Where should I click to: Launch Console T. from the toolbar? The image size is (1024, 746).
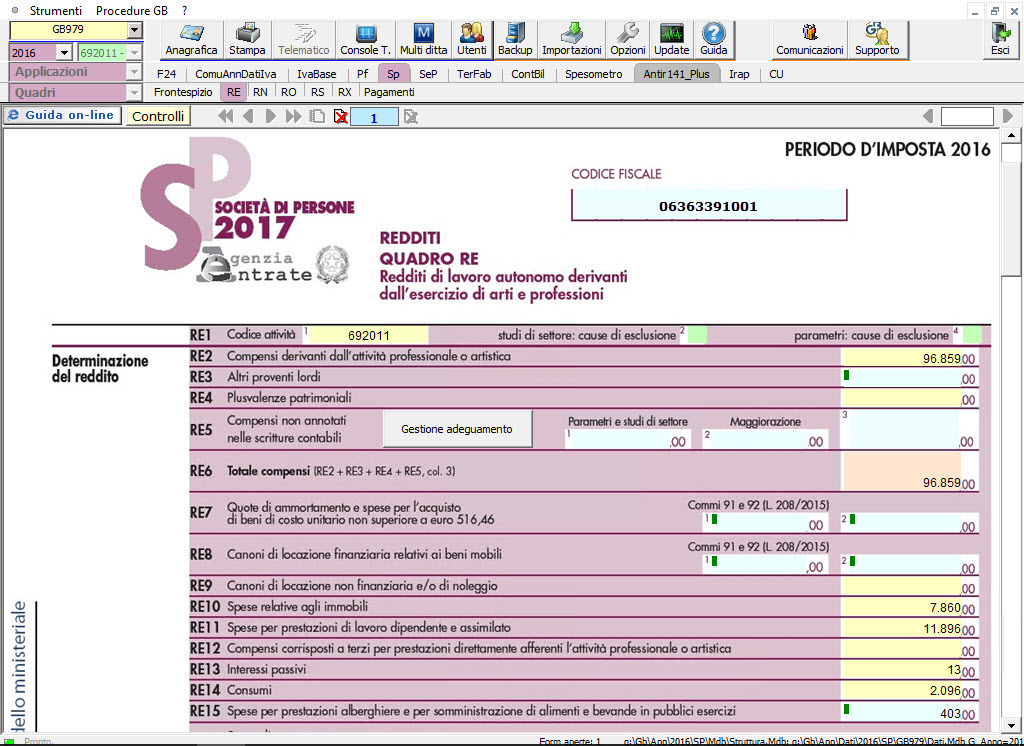(365, 39)
